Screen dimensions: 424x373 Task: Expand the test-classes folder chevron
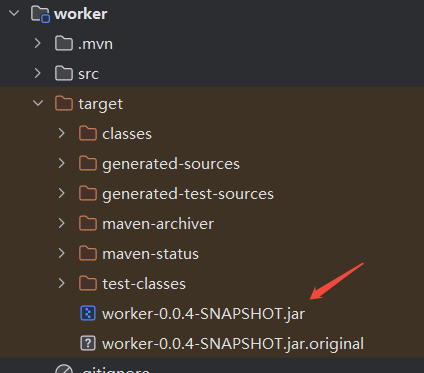coord(62,283)
